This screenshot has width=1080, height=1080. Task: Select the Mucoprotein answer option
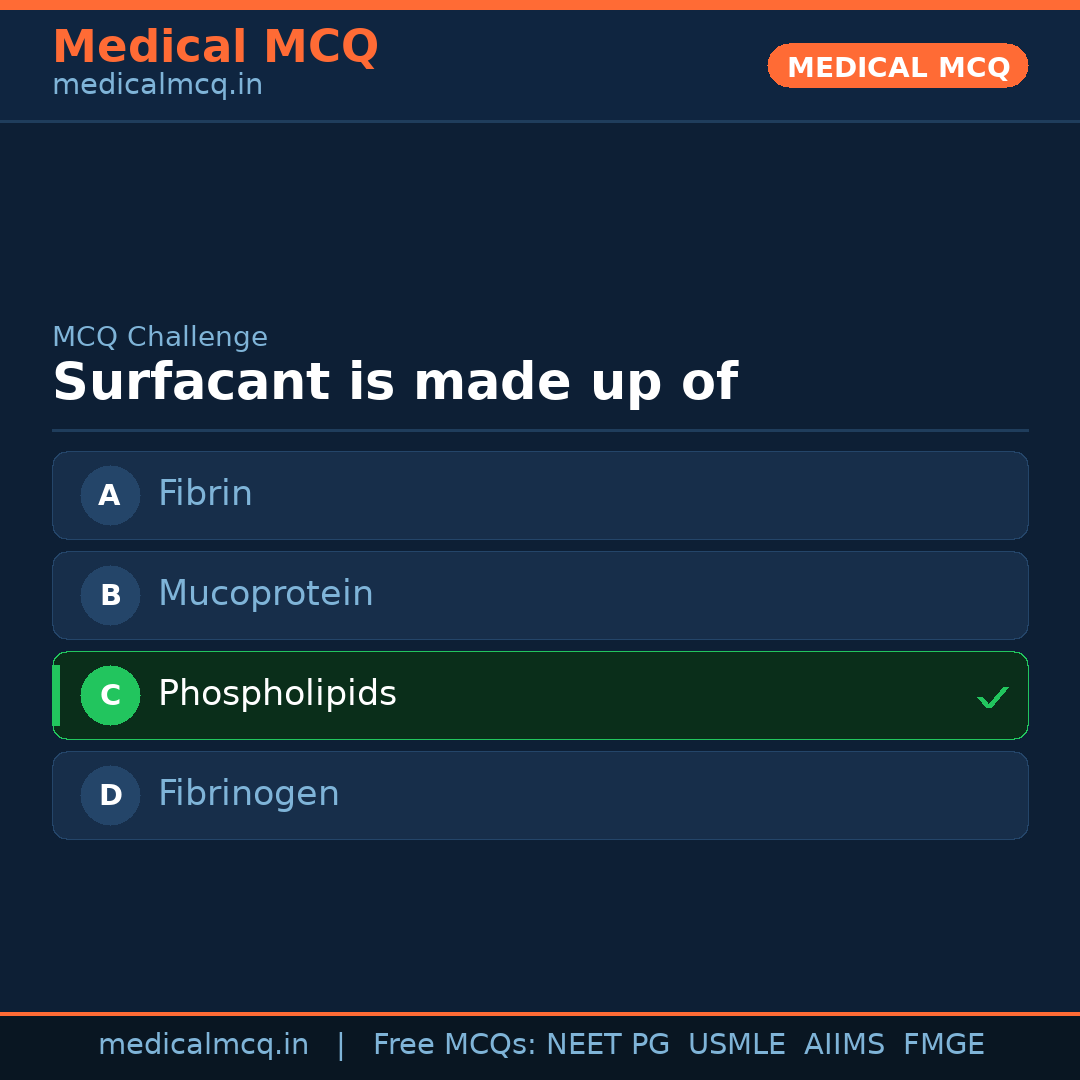tap(540, 595)
